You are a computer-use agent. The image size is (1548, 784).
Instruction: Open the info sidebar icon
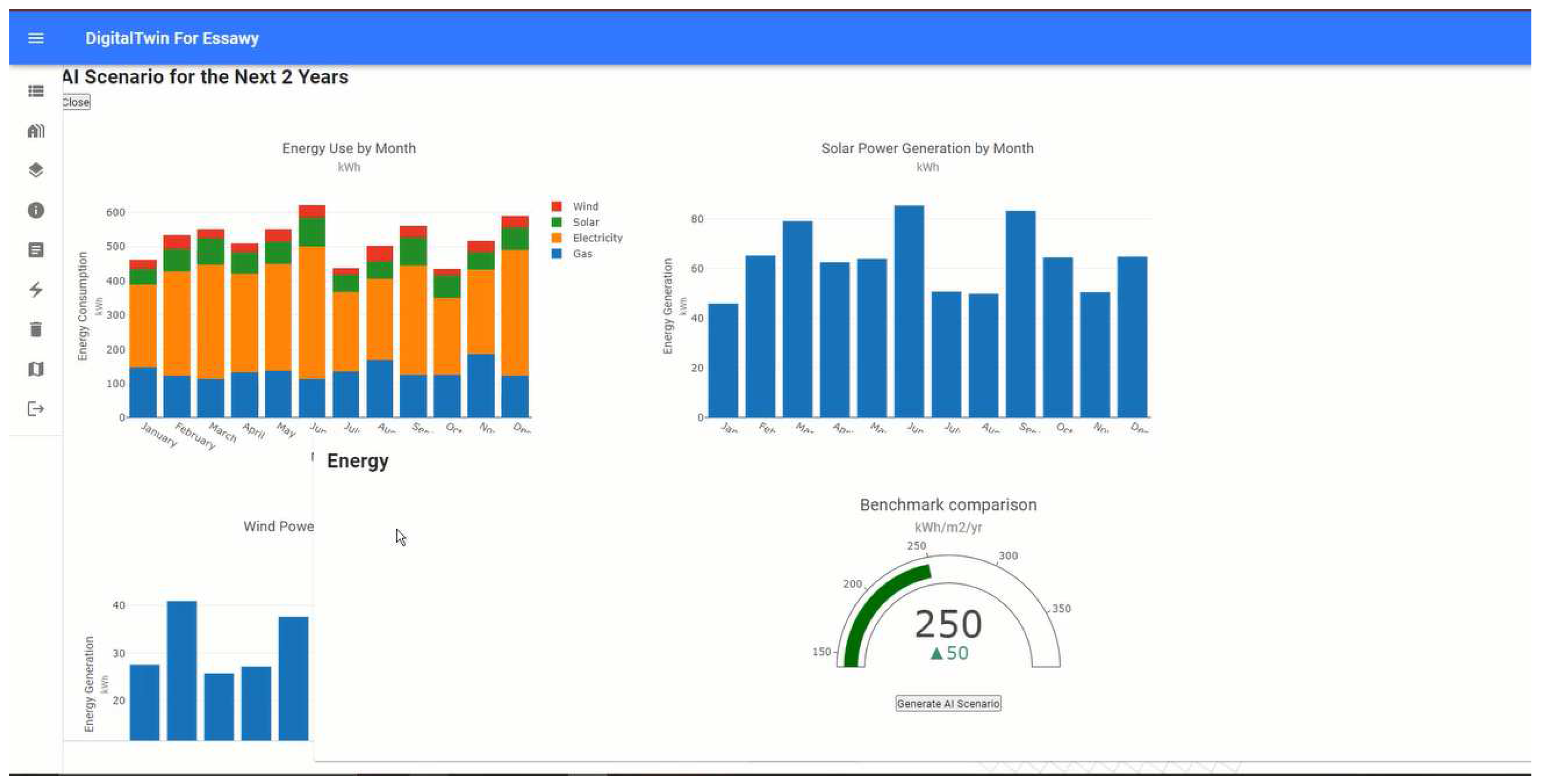pos(36,210)
